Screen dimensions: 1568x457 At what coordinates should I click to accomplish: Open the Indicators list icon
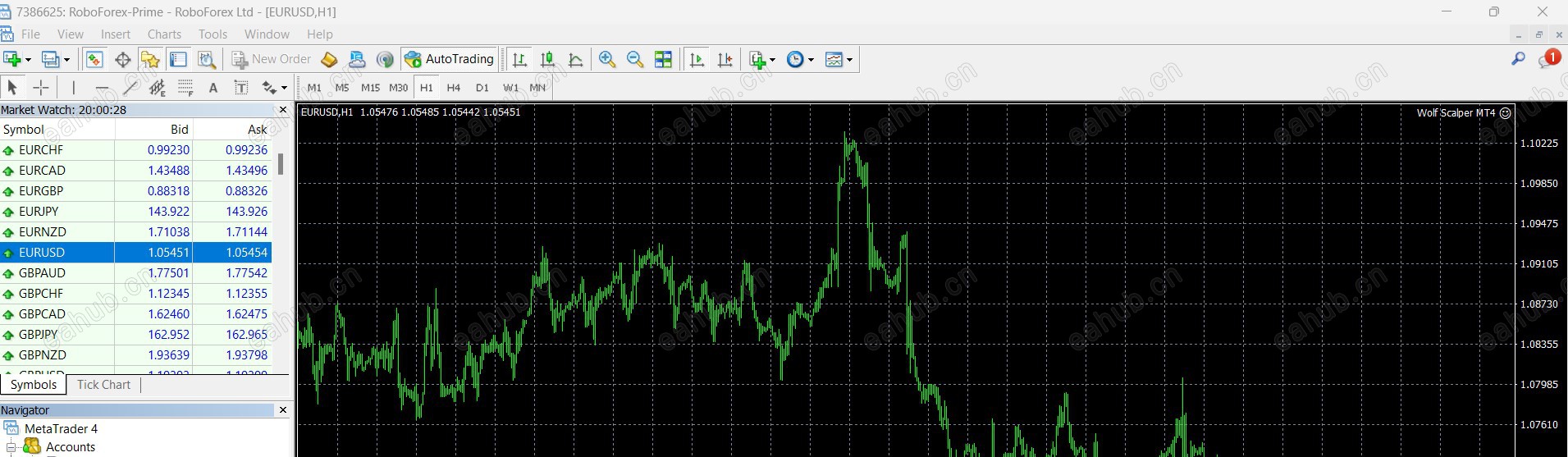click(757, 59)
